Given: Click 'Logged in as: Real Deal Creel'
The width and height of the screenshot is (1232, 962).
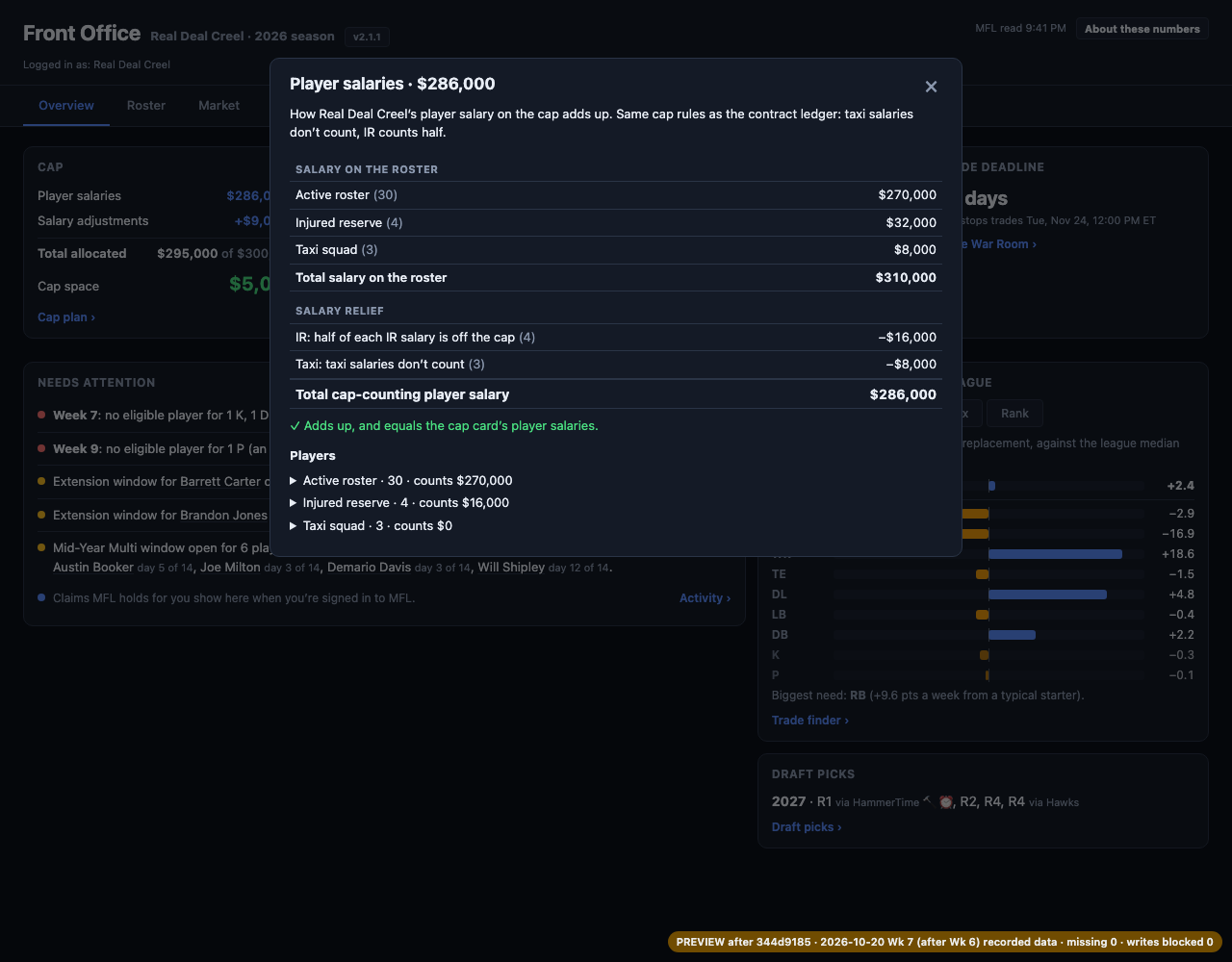Looking at the screenshot, I should click(x=96, y=64).
